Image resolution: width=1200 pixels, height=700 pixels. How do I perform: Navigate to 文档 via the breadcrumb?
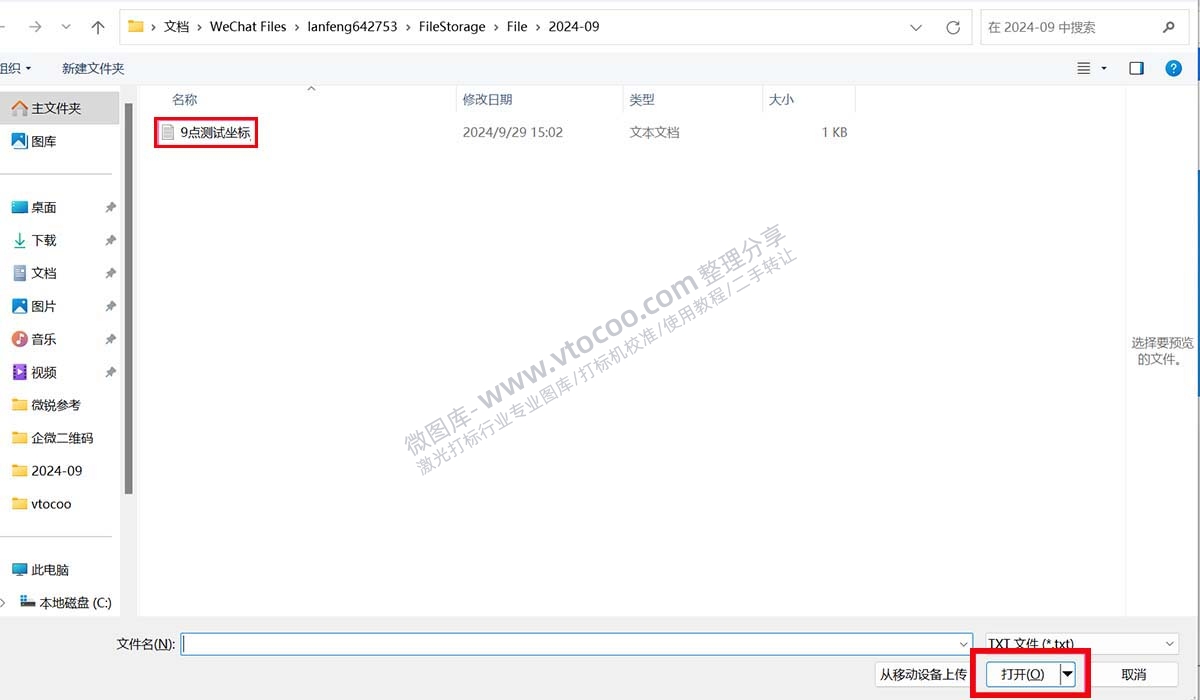coord(176,27)
